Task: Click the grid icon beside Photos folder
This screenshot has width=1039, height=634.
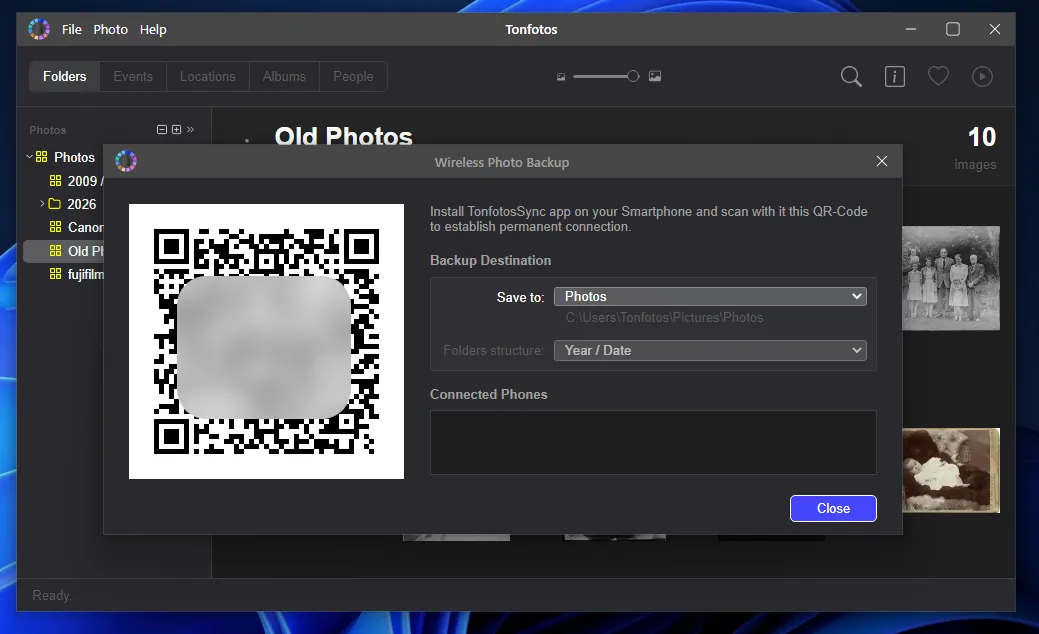Action: pyautogui.click(x=42, y=157)
